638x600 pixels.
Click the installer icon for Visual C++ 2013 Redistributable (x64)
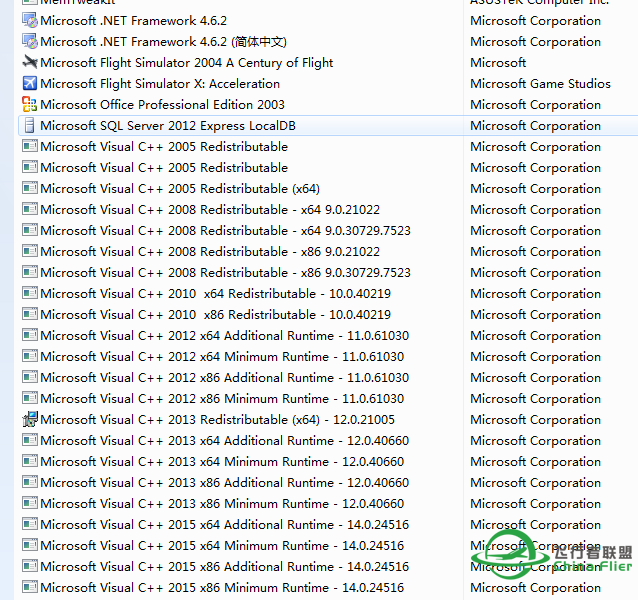tap(30, 419)
